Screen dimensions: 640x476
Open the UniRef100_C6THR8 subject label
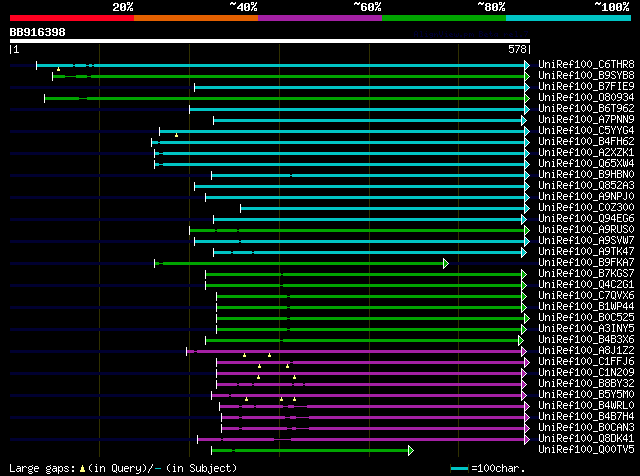pyautogui.click(x=586, y=65)
